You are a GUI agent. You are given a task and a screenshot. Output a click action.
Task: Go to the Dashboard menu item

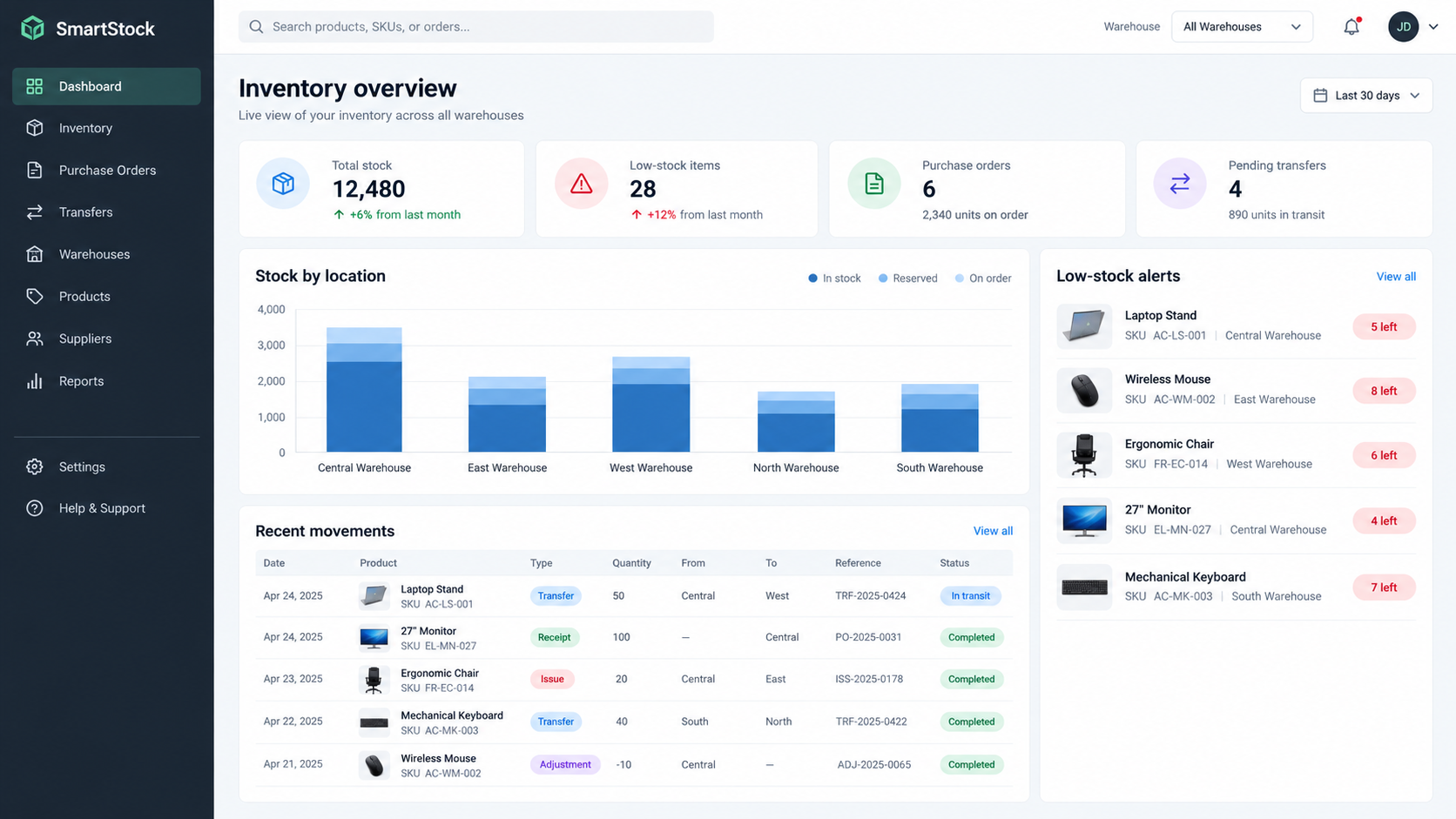[x=106, y=86]
